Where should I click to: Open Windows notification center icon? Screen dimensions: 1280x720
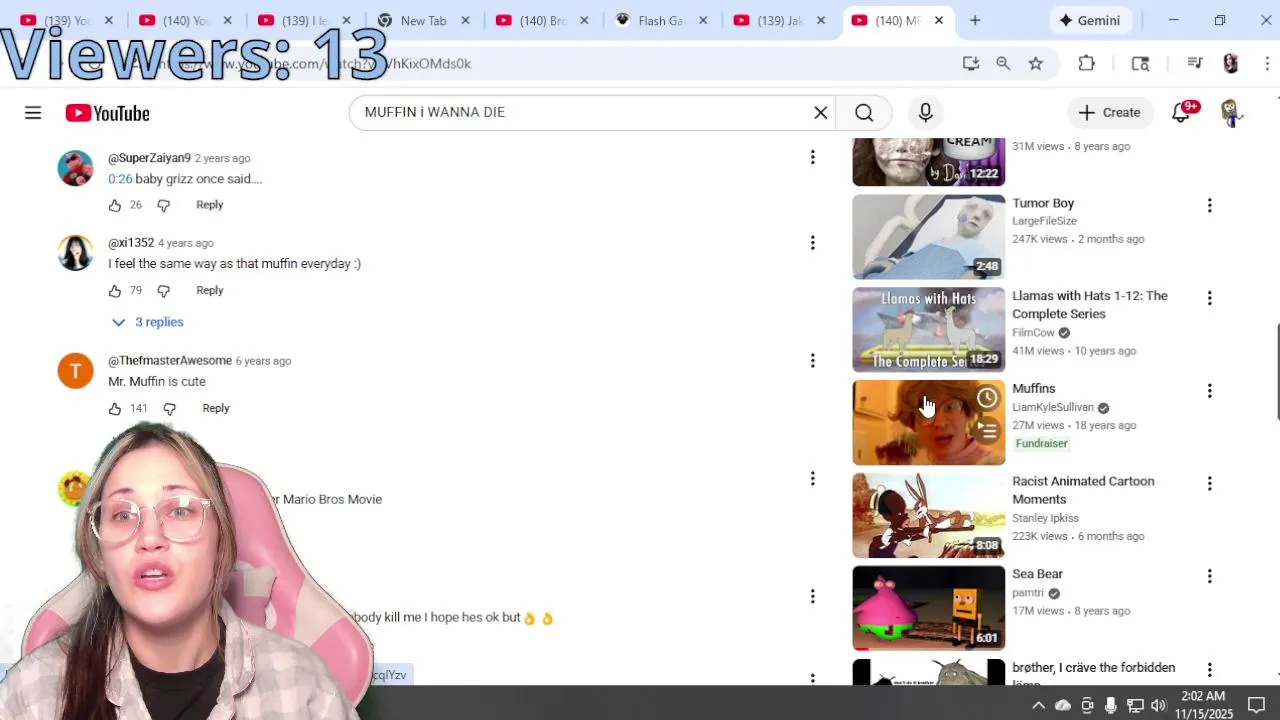tap(1257, 705)
